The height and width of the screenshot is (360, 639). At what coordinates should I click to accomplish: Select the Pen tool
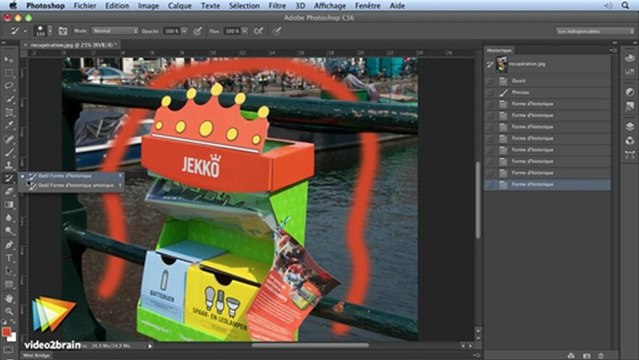click(x=9, y=245)
